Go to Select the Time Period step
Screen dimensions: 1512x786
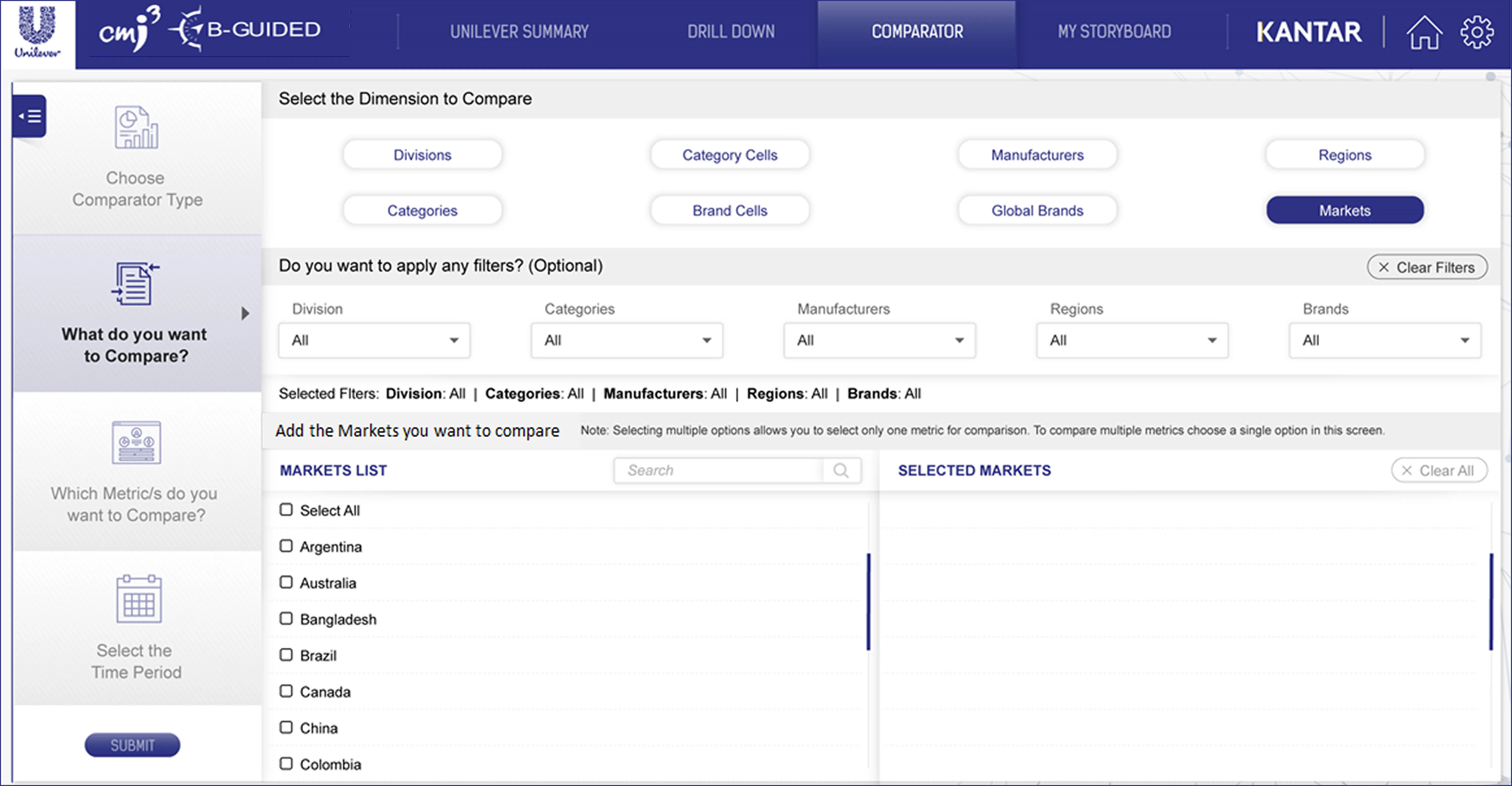click(137, 628)
